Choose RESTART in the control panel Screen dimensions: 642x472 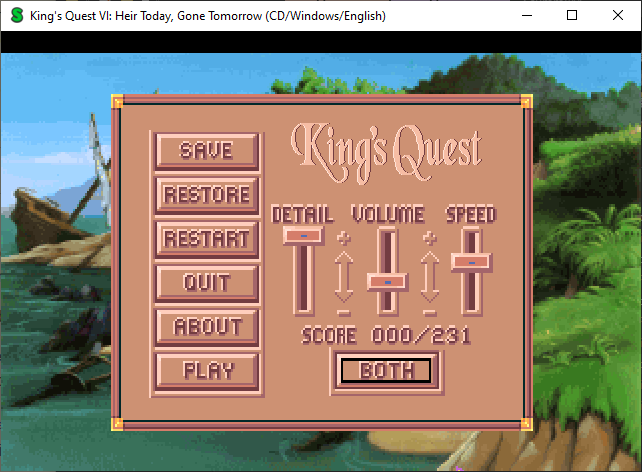[207, 239]
